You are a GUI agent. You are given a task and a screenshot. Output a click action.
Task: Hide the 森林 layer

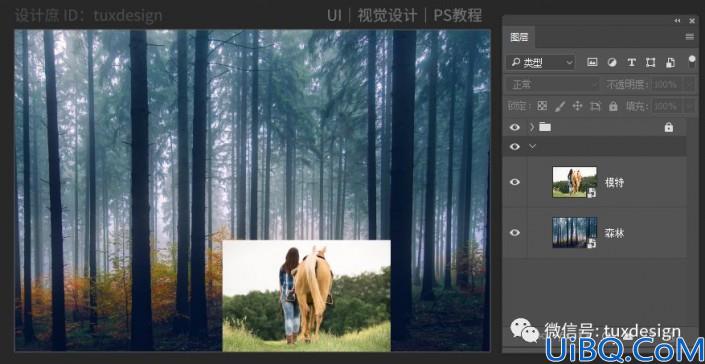(x=514, y=232)
